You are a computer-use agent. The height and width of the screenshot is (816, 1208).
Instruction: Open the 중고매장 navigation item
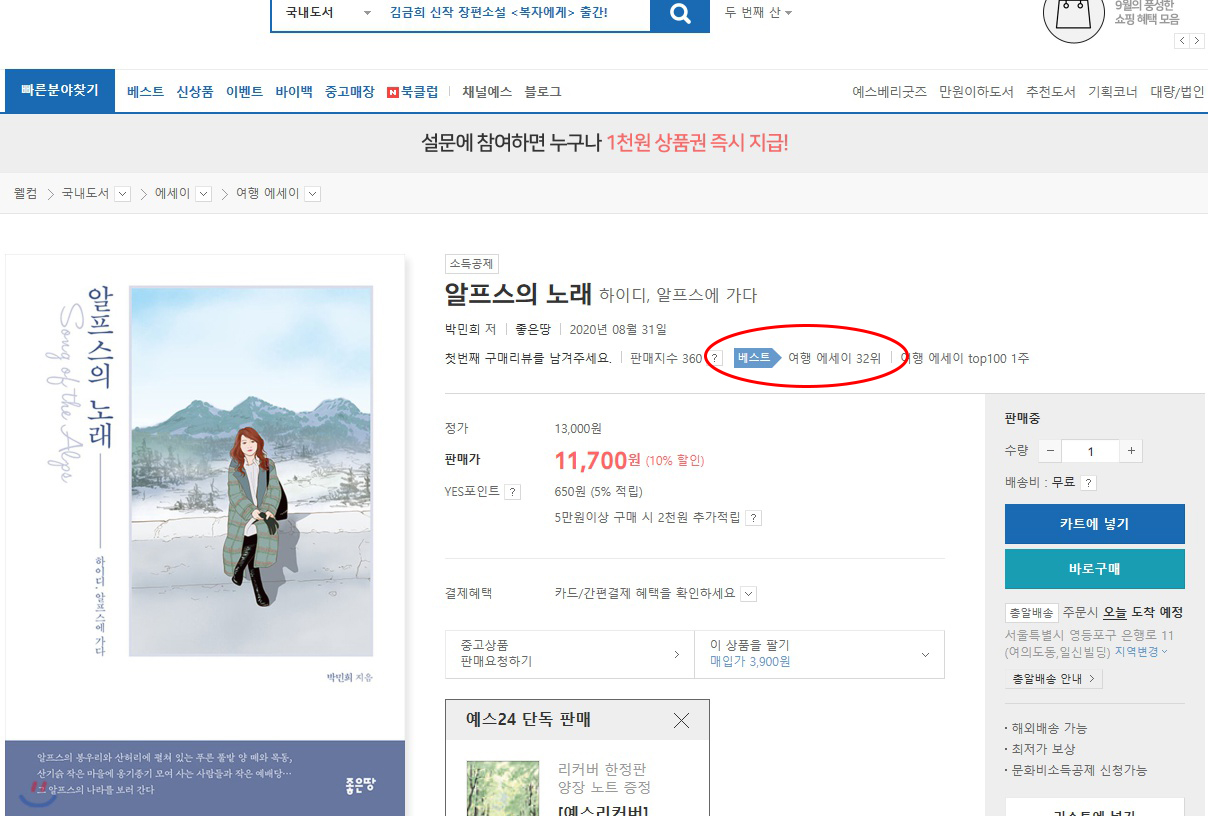coord(349,92)
